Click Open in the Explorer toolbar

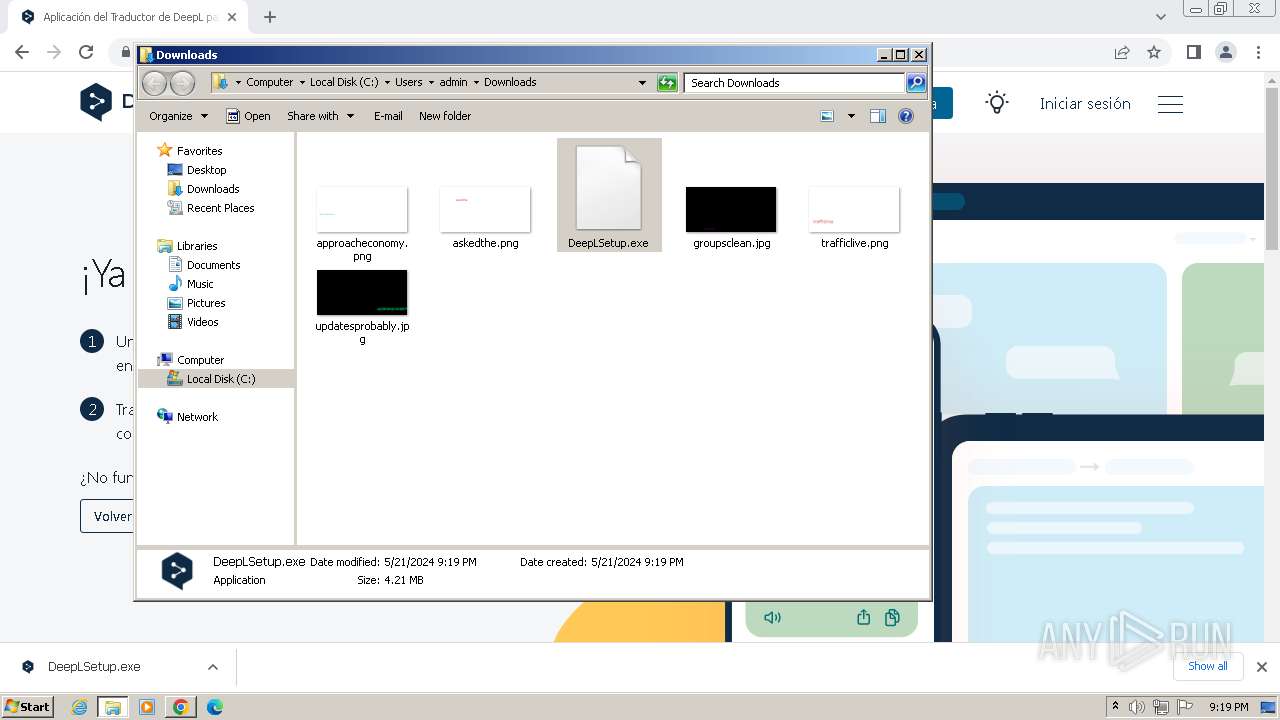(248, 116)
